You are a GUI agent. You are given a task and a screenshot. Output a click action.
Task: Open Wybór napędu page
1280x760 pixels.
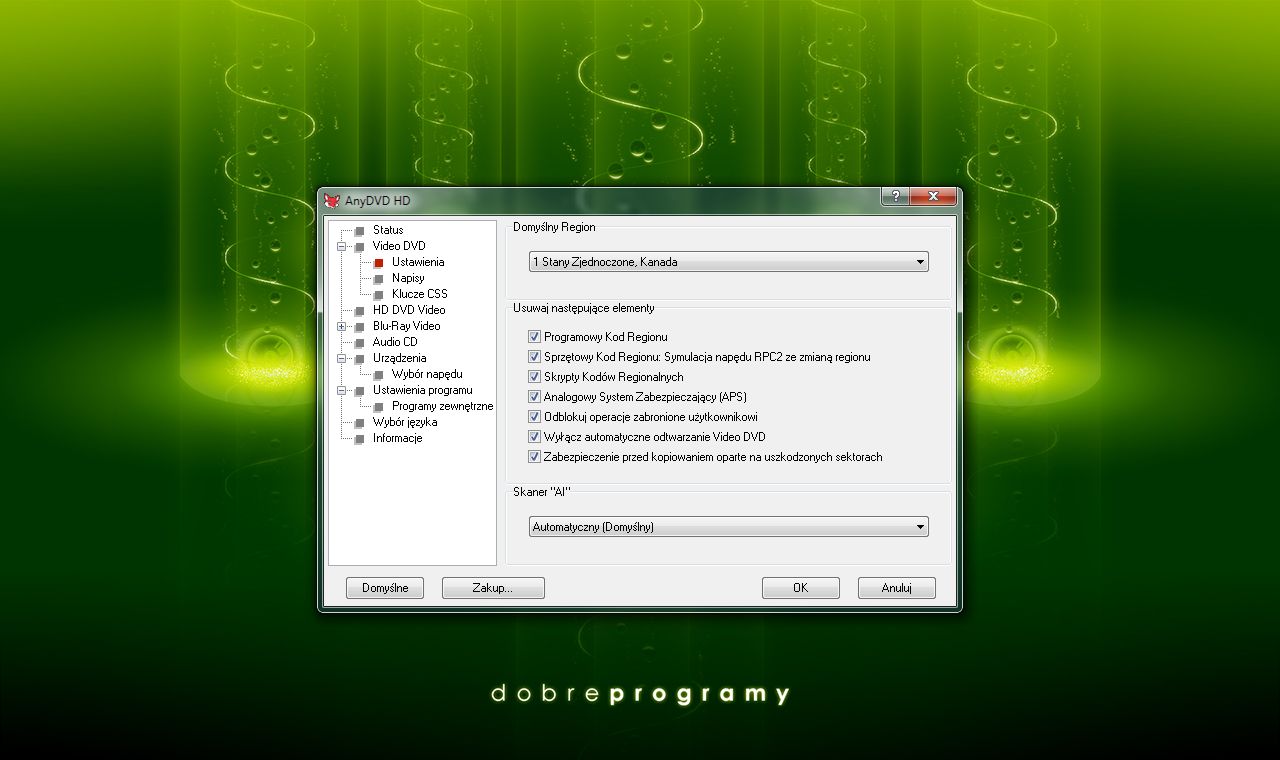[x=427, y=374]
